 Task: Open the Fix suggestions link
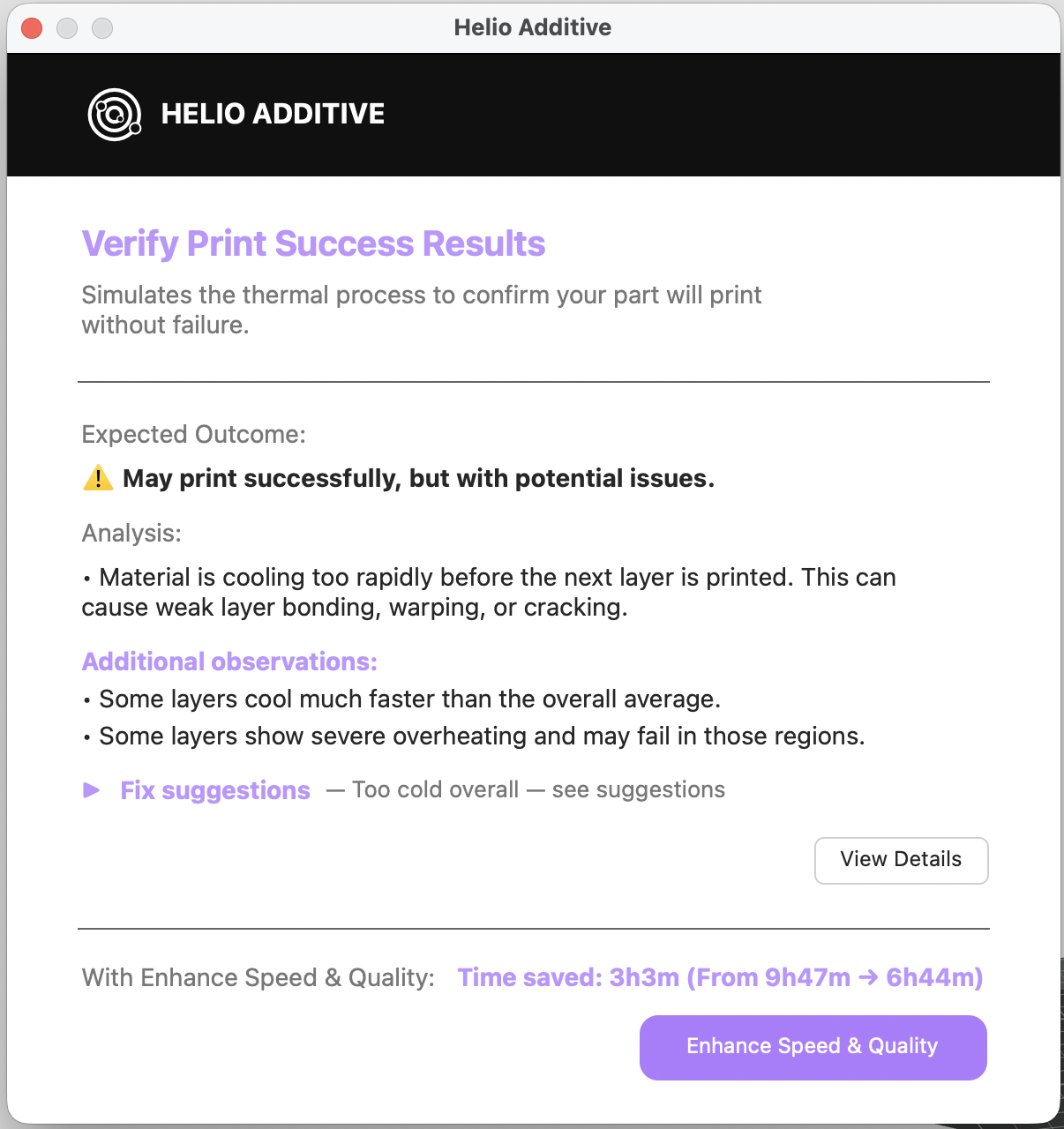tap(214, 790)
